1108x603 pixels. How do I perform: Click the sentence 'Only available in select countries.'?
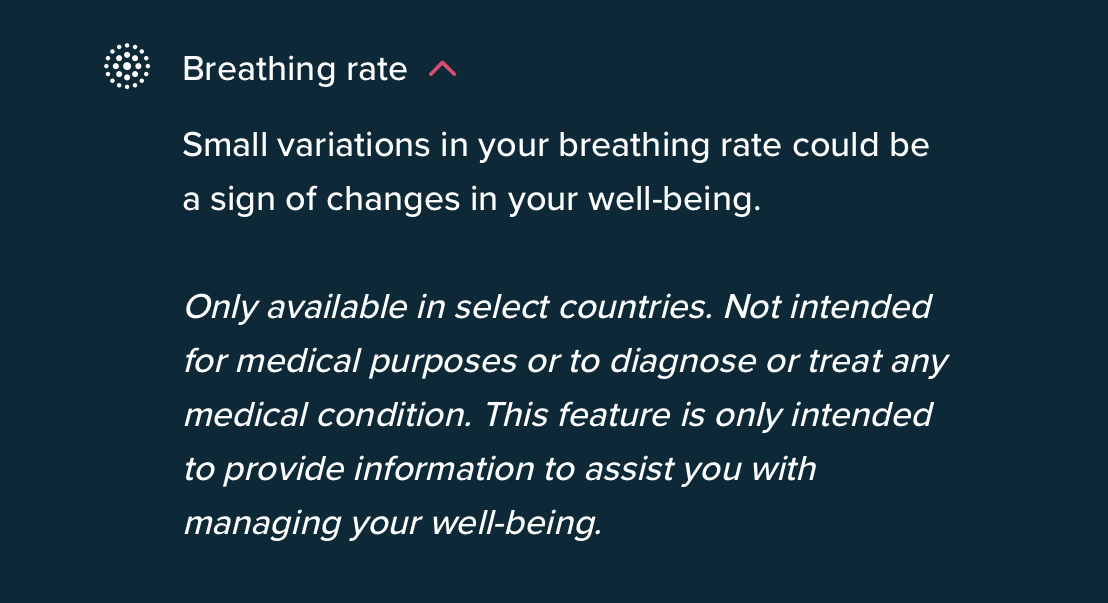449,308
